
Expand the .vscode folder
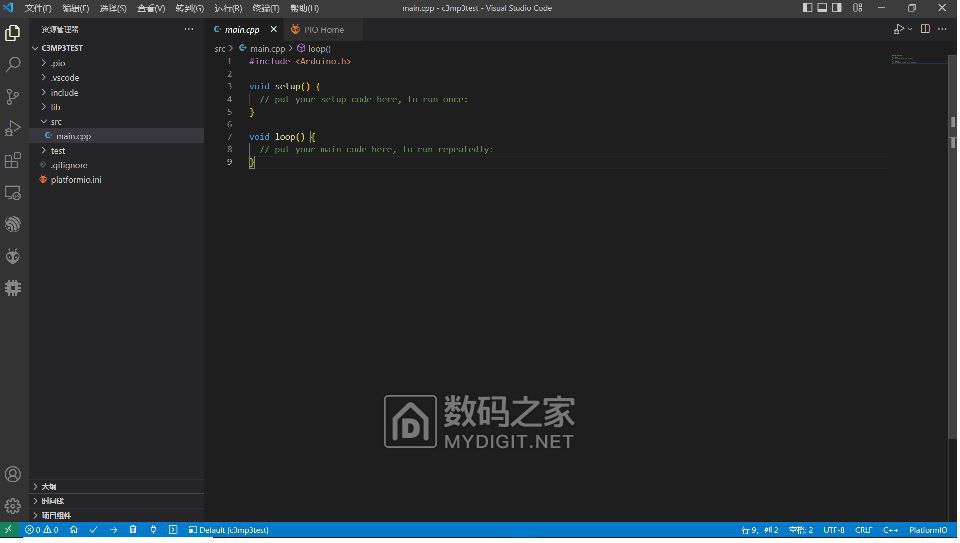click(64, 78)
